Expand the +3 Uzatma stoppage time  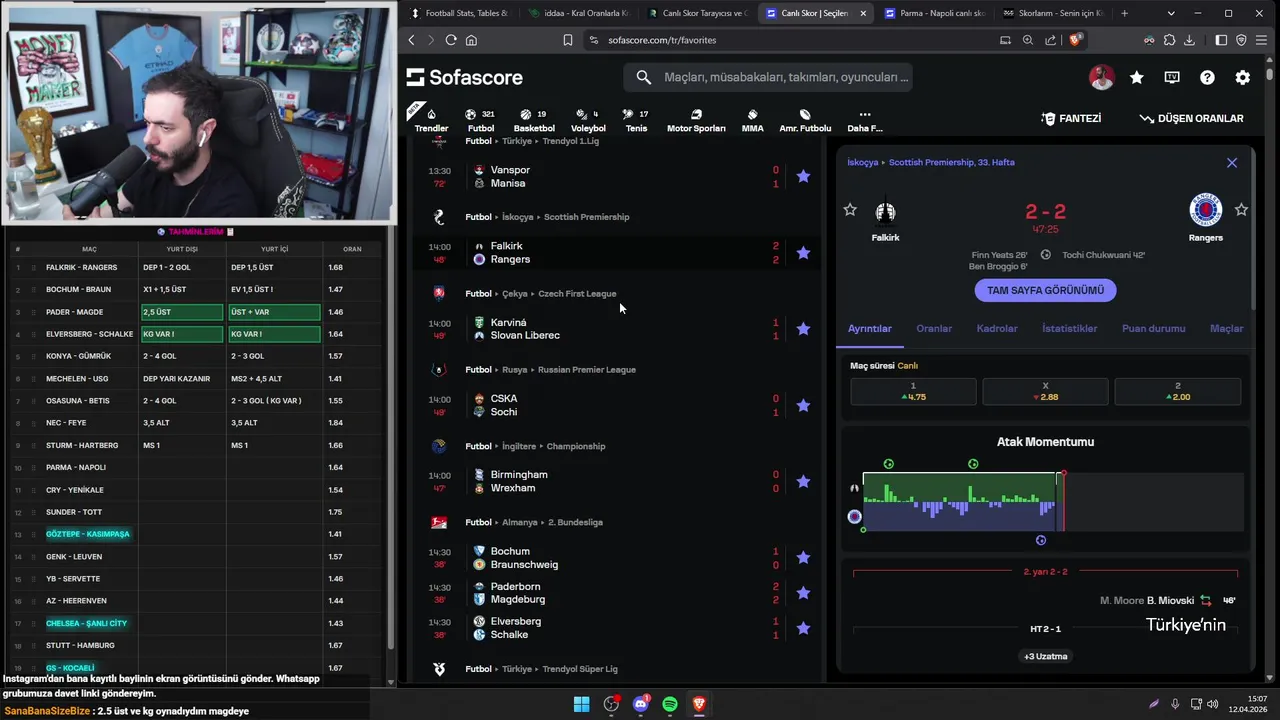click(1045, 657)
